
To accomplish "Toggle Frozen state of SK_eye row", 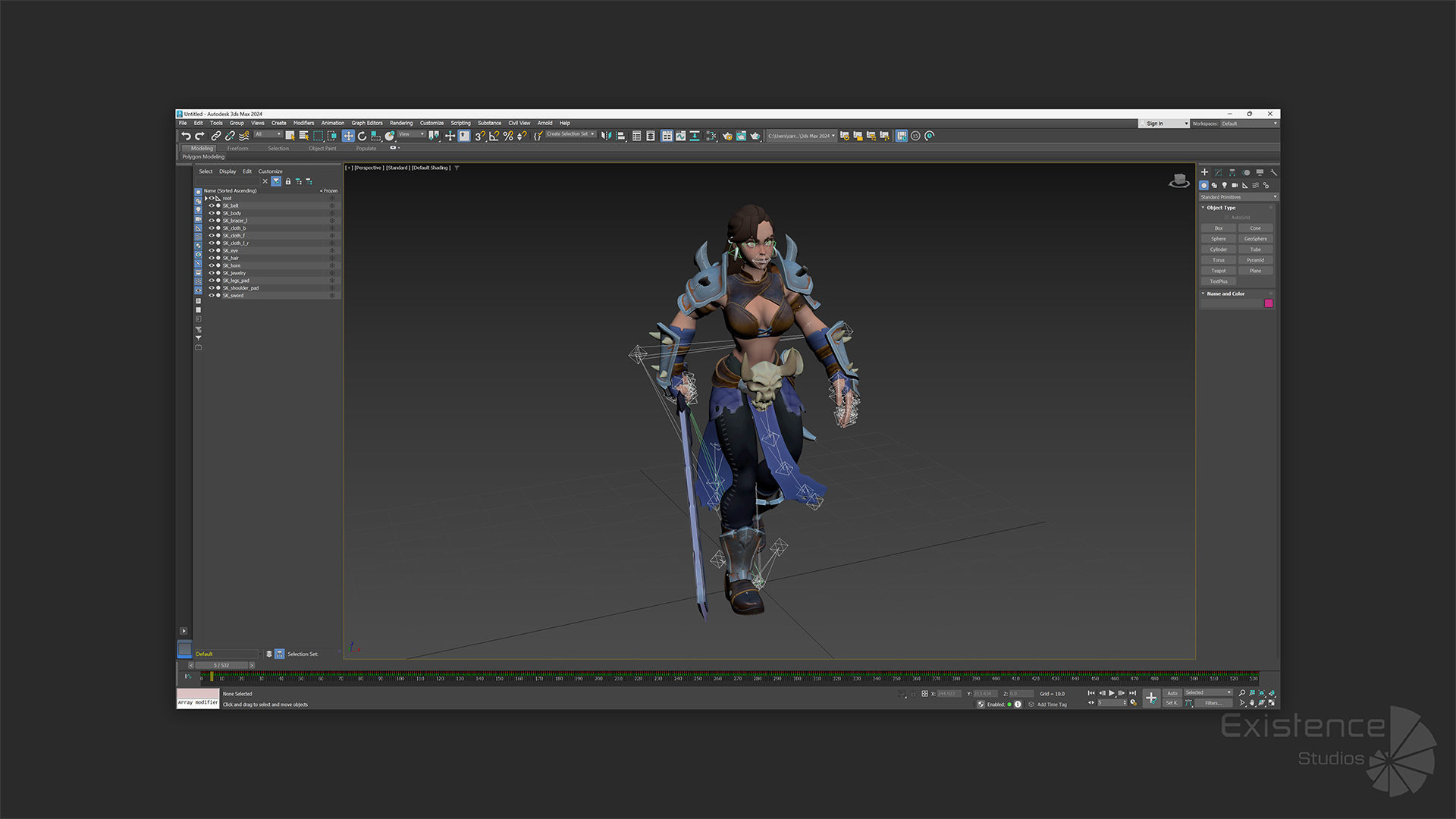I will [x=331, y=250].
